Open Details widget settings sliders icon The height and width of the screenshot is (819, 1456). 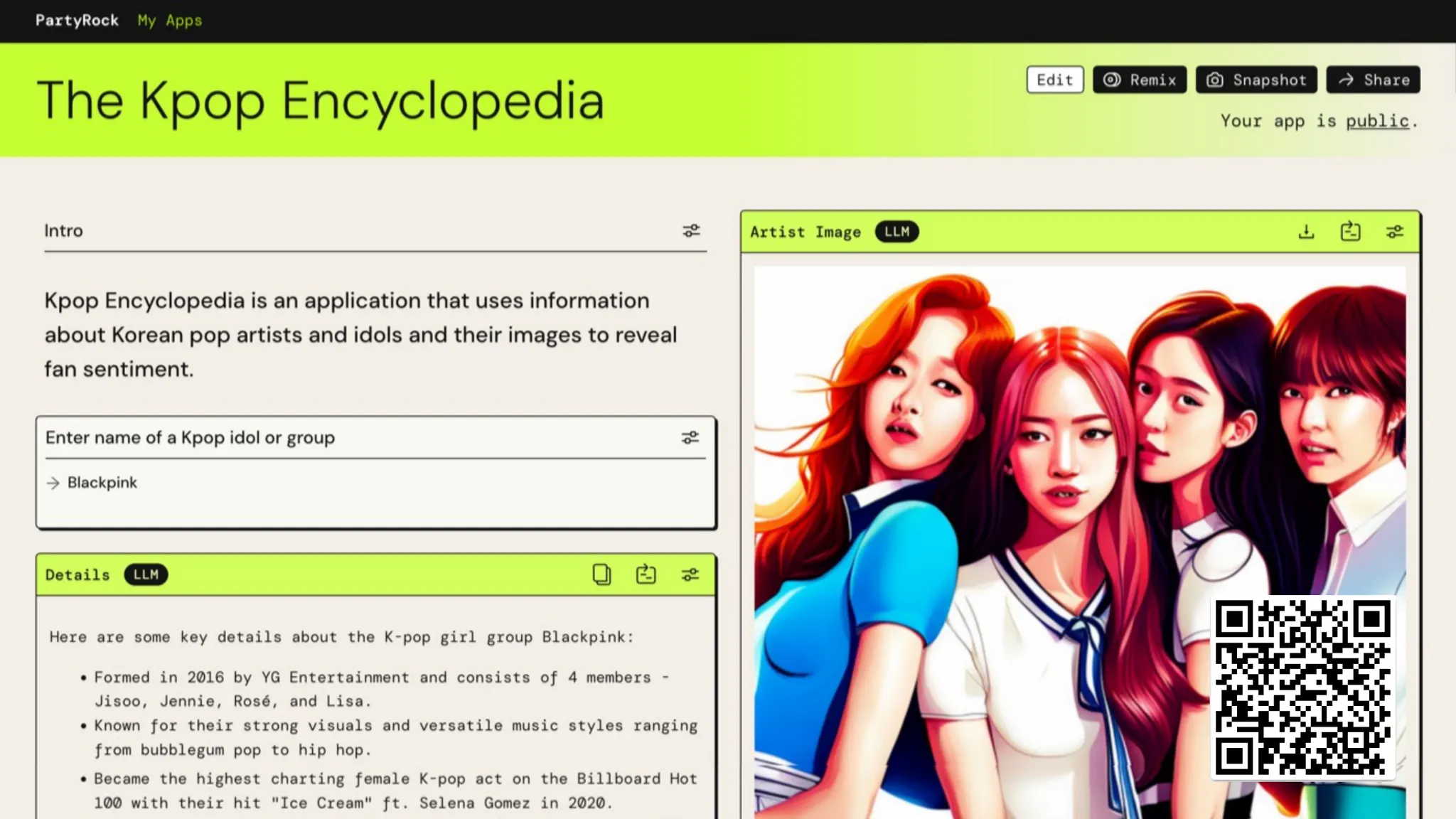(x=690, y=574)
